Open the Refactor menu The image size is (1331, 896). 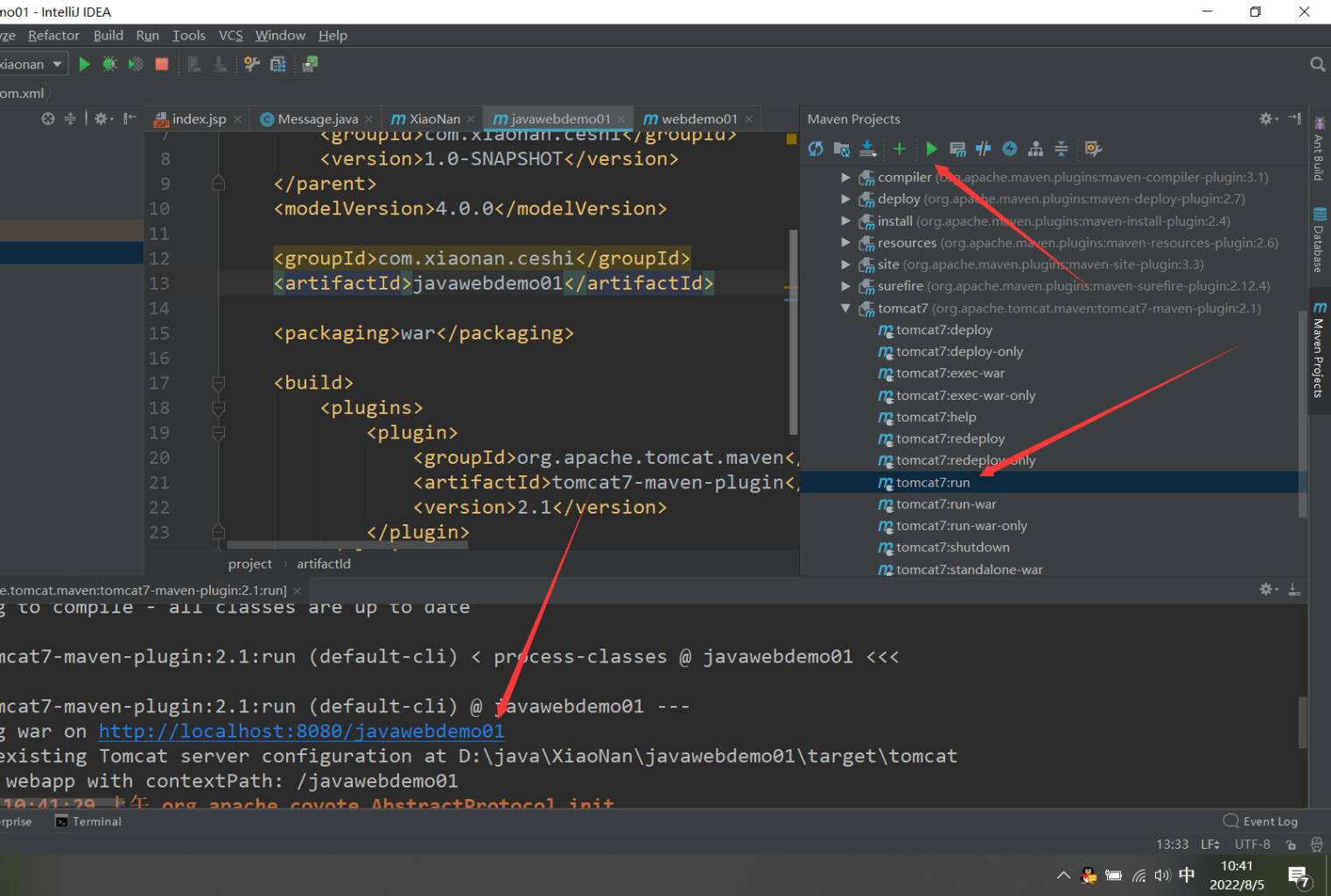click(53, 35)
